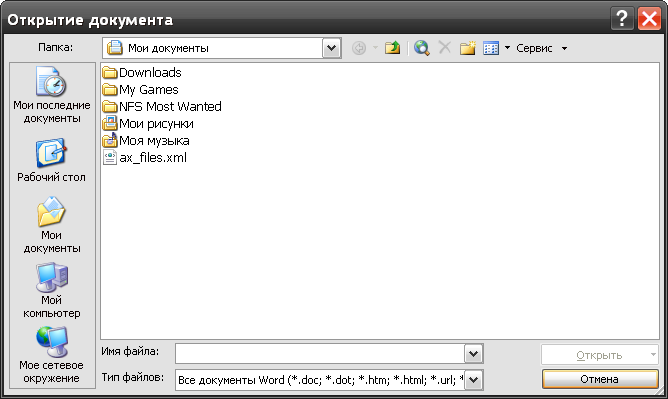Click the Delete (X) toolbar icon
Screen dimensions: 668x399
coord(445,47)
